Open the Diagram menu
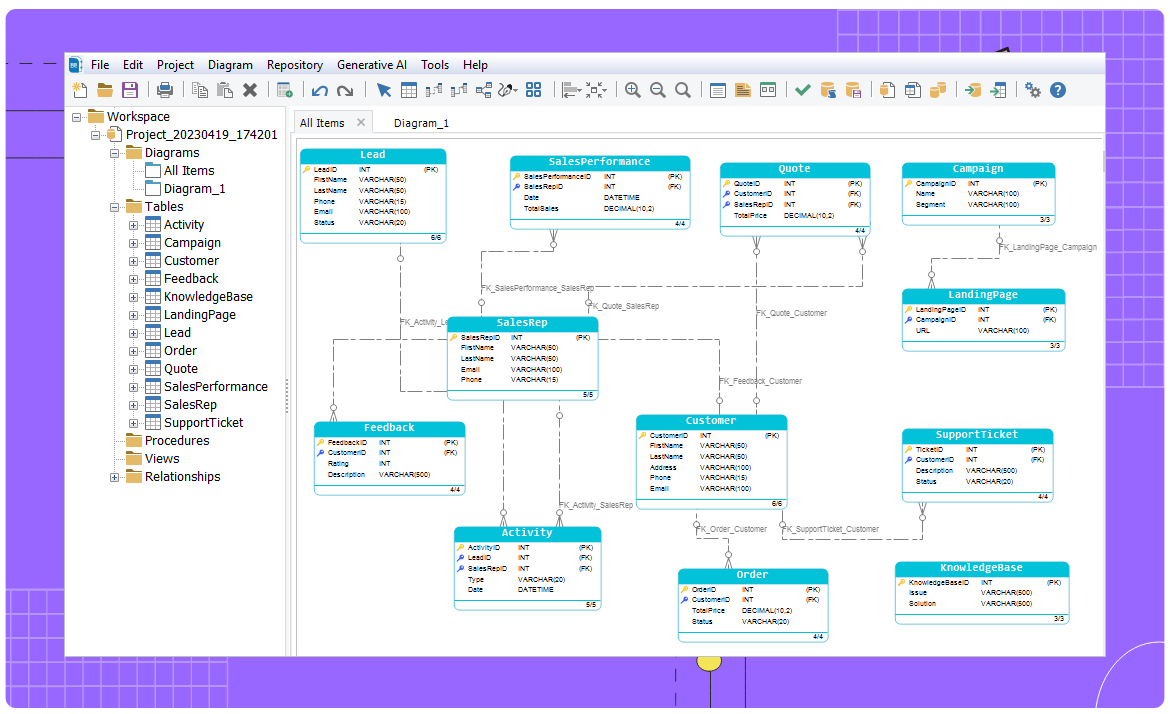Screen dimensions: 1170x714 pos(230,65)
